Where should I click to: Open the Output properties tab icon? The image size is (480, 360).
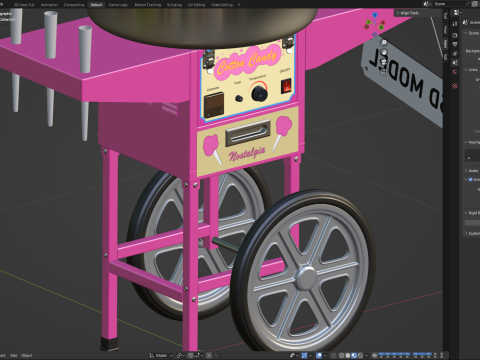[x=455, y=44]
